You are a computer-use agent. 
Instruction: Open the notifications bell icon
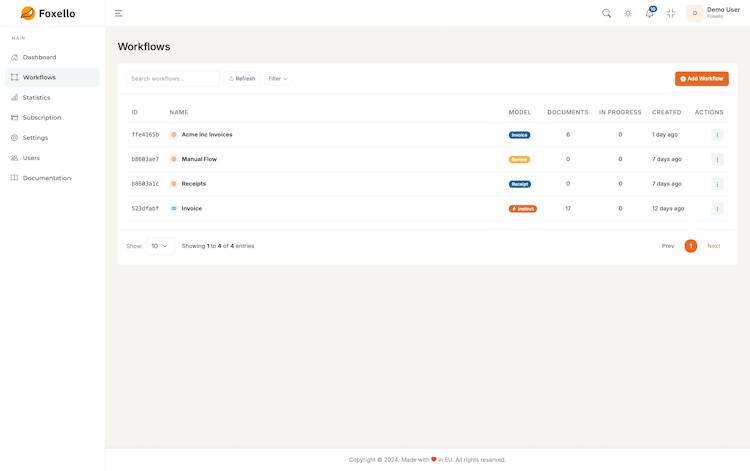tap(650, 13)
